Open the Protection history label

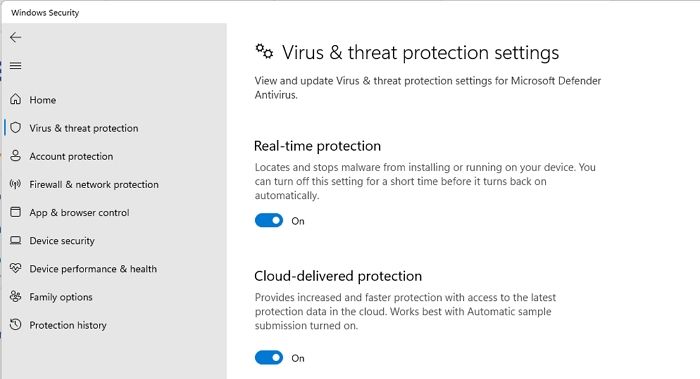point(68,325)
